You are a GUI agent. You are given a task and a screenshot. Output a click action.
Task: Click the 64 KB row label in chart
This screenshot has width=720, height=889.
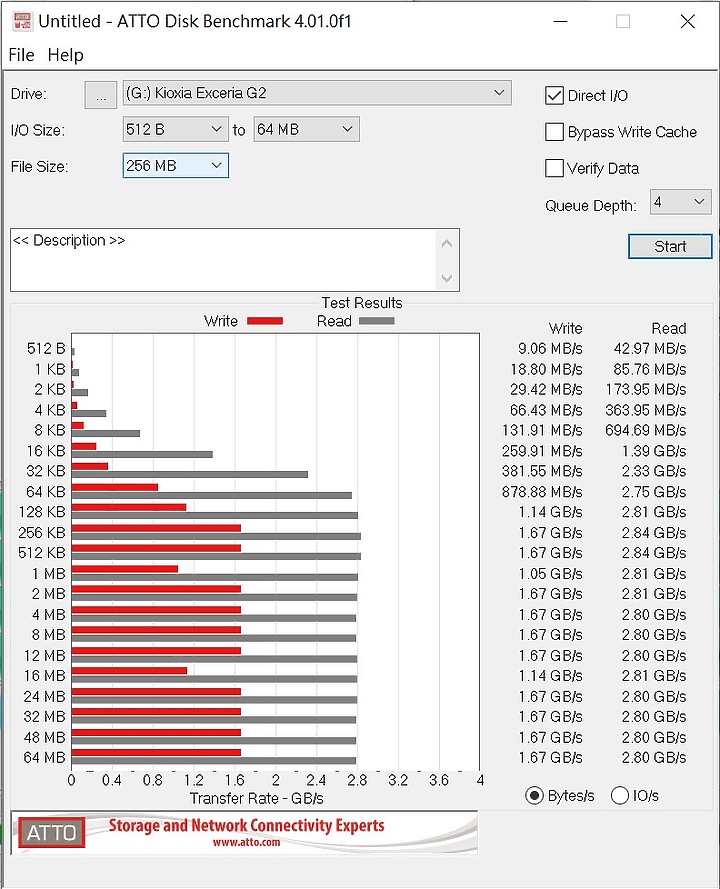(x=46, y=492)
